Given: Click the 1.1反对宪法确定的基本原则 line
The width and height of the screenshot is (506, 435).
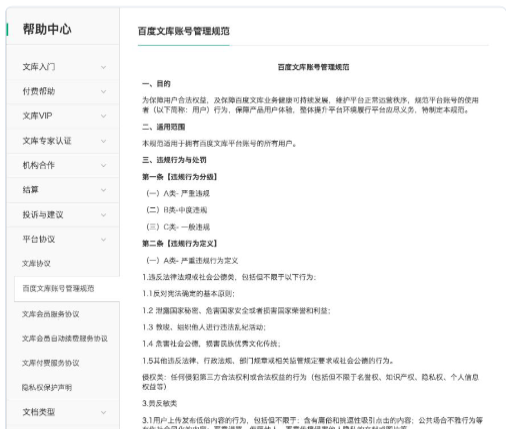Looking at the screenshot, I should click(x=189, y=294).
